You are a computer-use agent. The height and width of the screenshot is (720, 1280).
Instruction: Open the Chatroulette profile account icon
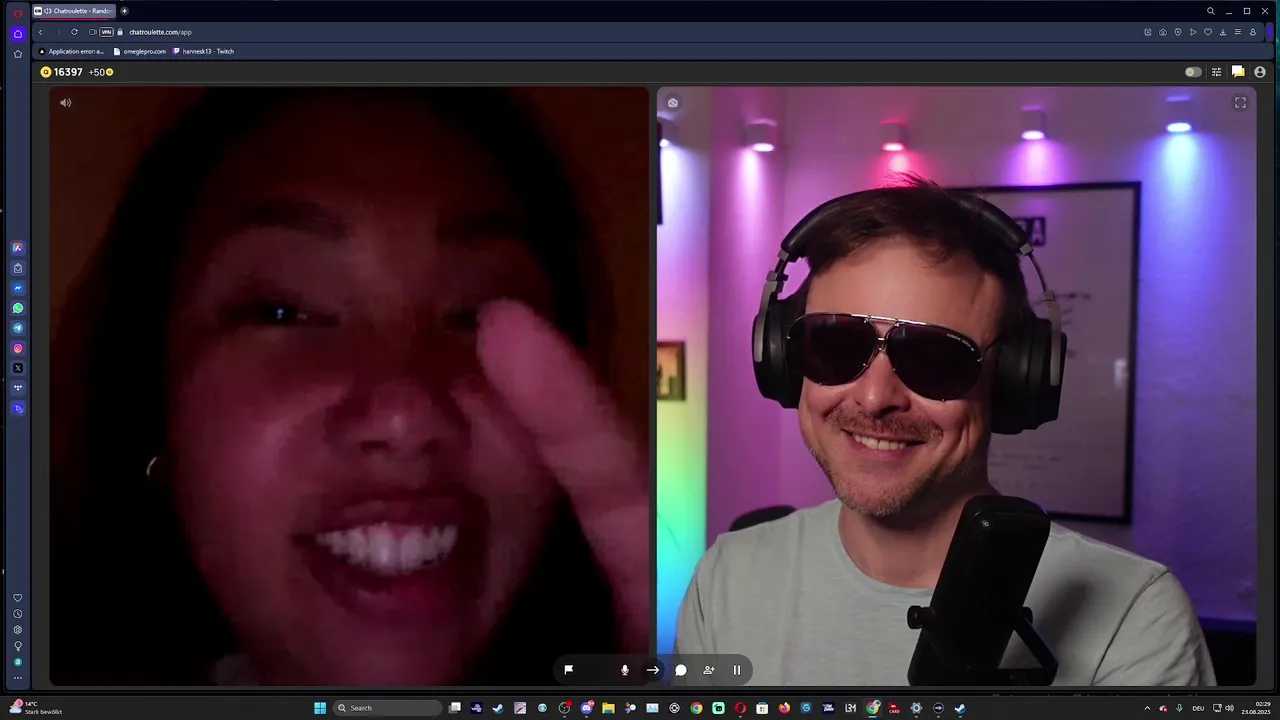[1260, 72]
